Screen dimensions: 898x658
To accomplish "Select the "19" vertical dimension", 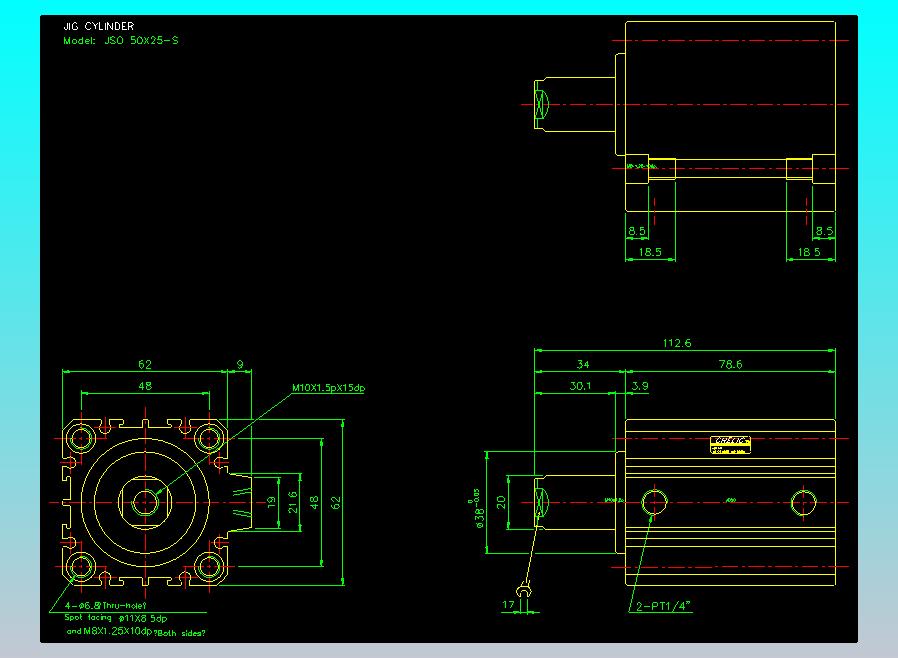I will [271, 502].
